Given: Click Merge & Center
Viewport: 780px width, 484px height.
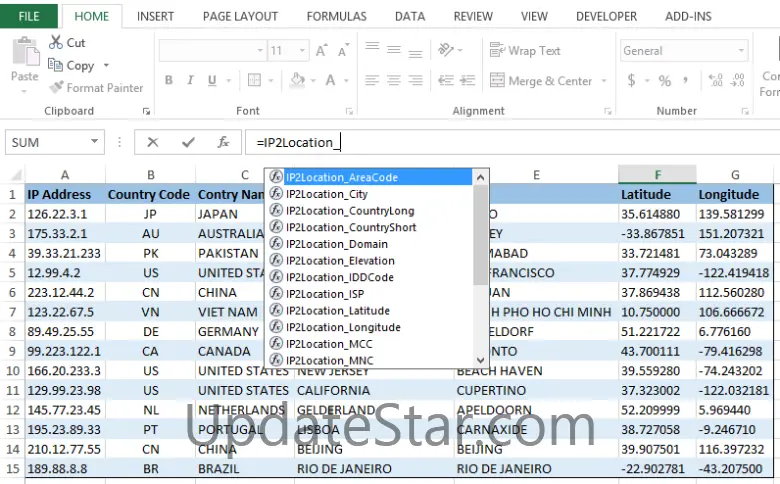Looking at the screenshot, I should pos(541,80).
